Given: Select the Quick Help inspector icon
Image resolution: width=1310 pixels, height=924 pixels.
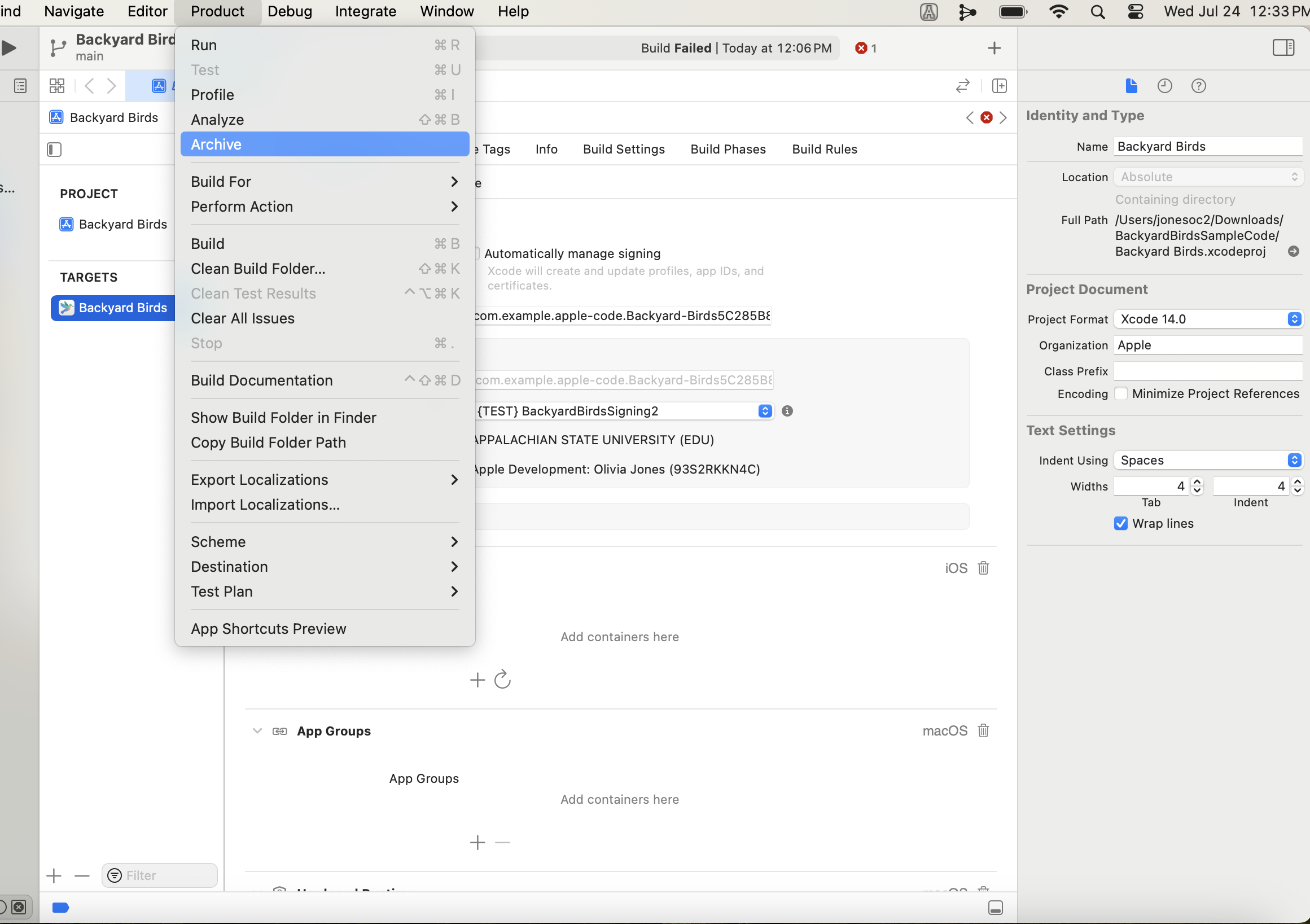Looking at the screenshot, I should click(x=1198, y=86).
